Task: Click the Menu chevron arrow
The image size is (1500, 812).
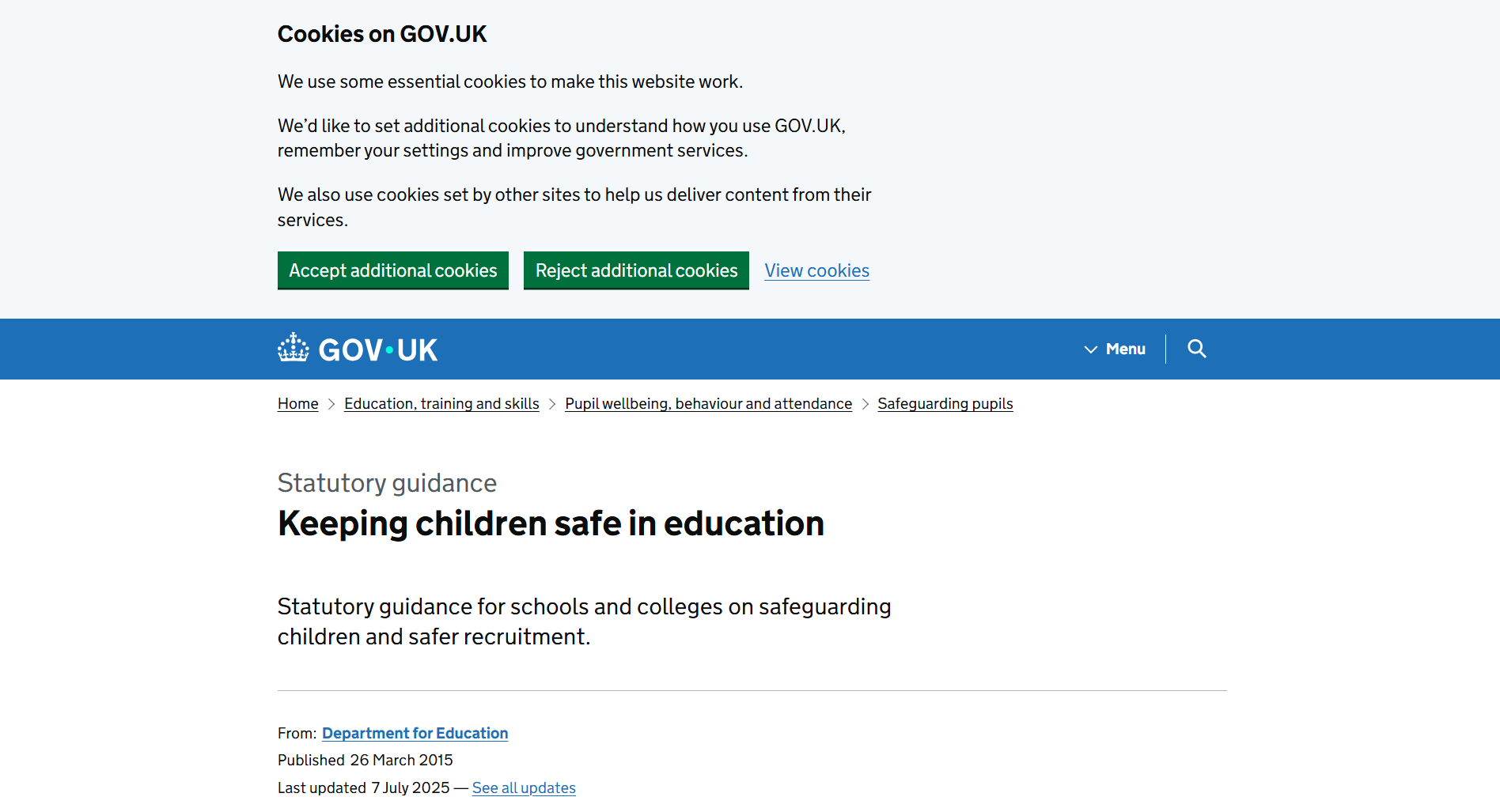Action: (1091, 349)
